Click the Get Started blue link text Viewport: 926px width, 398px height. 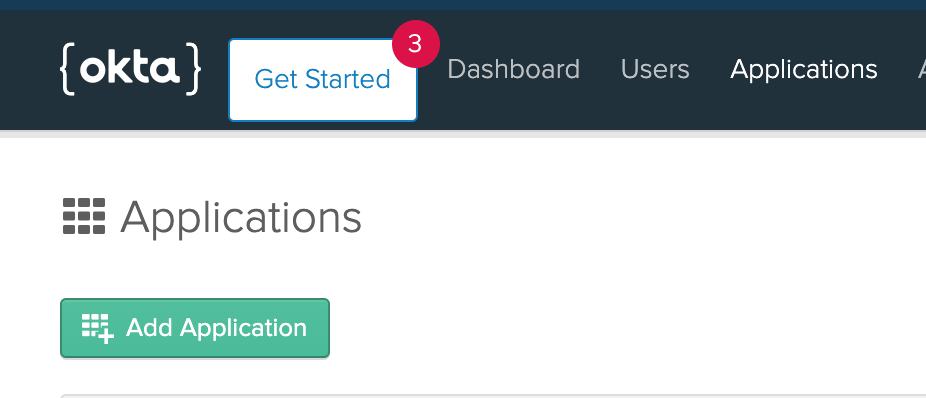[322, 79]
